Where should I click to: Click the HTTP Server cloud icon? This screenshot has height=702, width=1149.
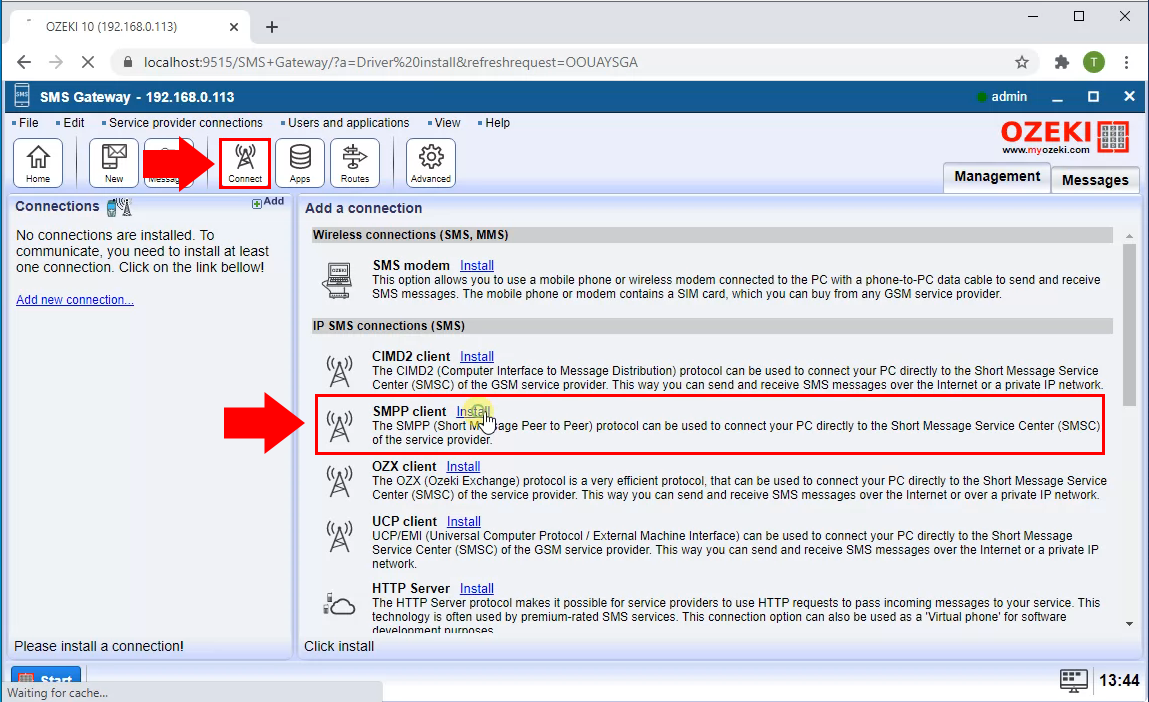tap(339, 604)
